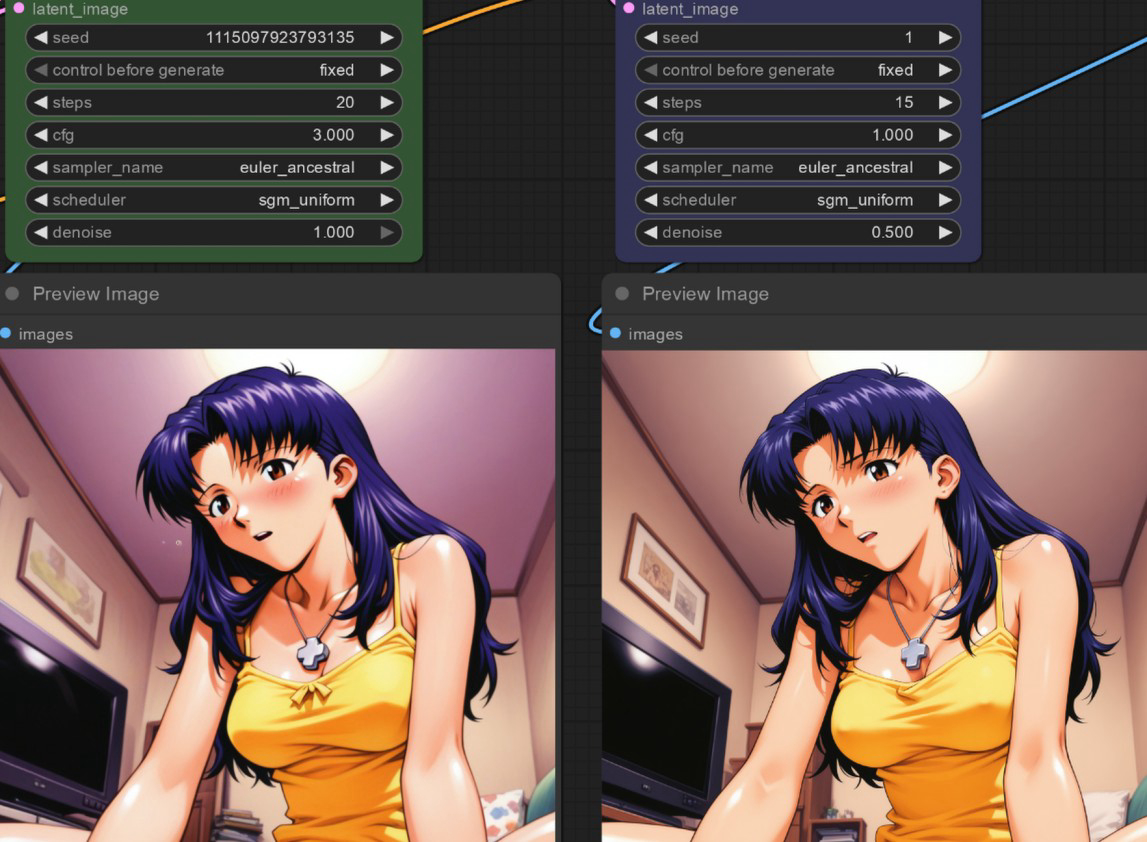Viewport: 1147px width, 842px height.
Task: Click images input dot on right Preview node
Action: click(615, 334)
